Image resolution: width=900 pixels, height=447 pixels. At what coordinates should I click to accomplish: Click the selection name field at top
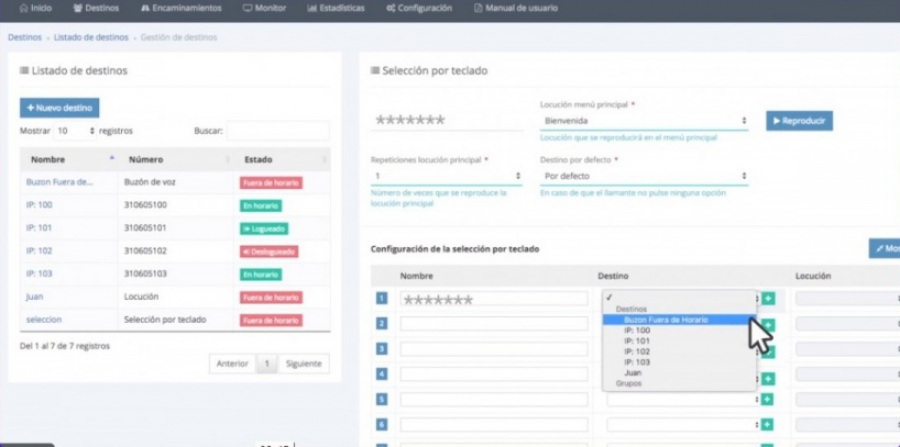(x=447, y=121)
